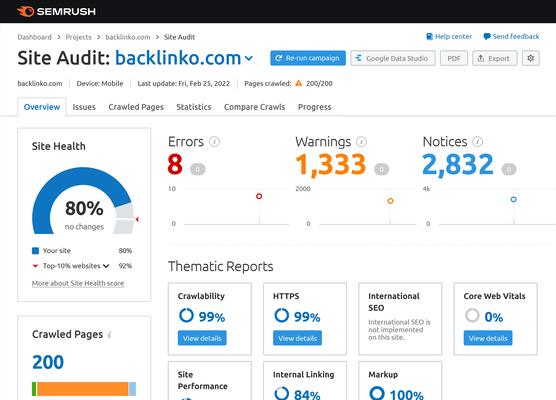The height and width of the screenshot is (400, 556).
Task: Click the Google Data Studio button
Action: (393, 58)
